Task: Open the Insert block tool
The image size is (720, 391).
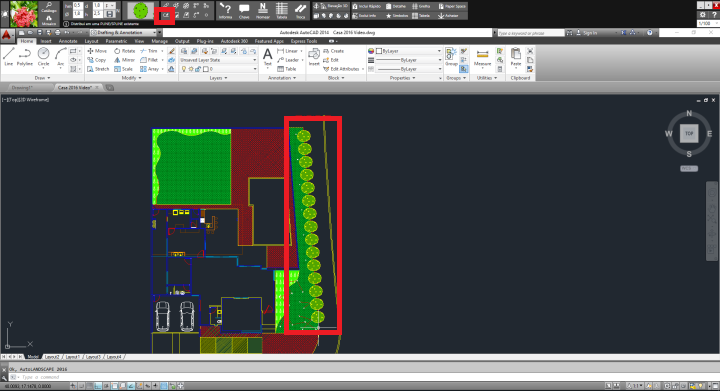Action: click(x=314, y=57)
